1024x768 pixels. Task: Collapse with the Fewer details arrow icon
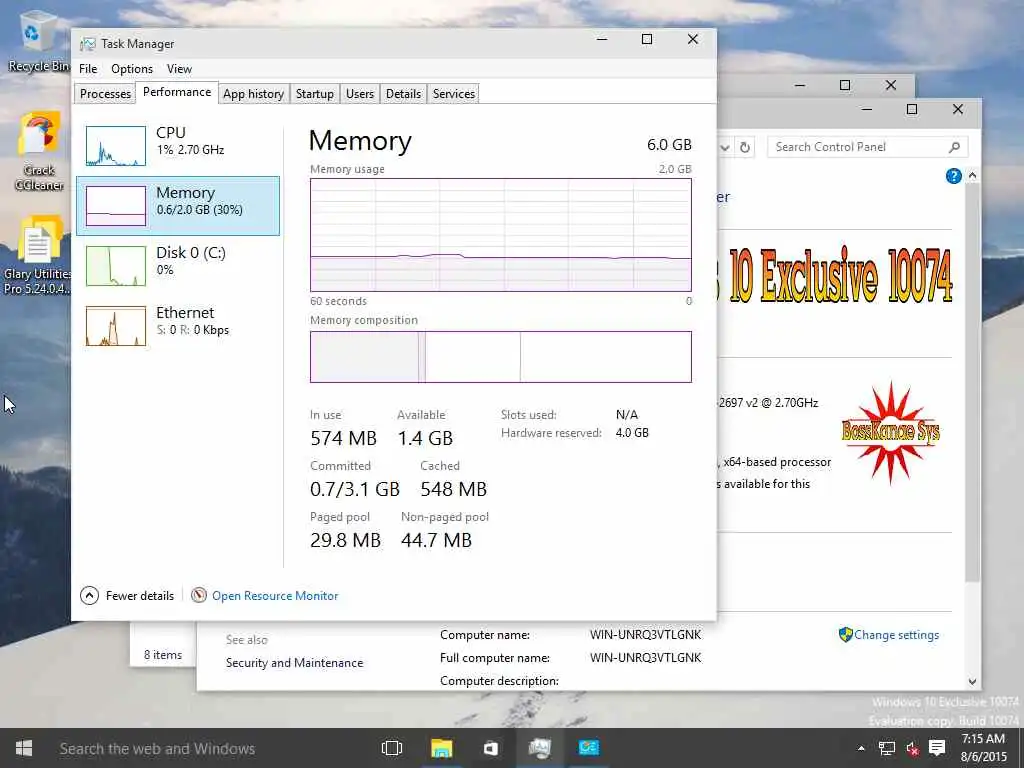click(89, 596)
